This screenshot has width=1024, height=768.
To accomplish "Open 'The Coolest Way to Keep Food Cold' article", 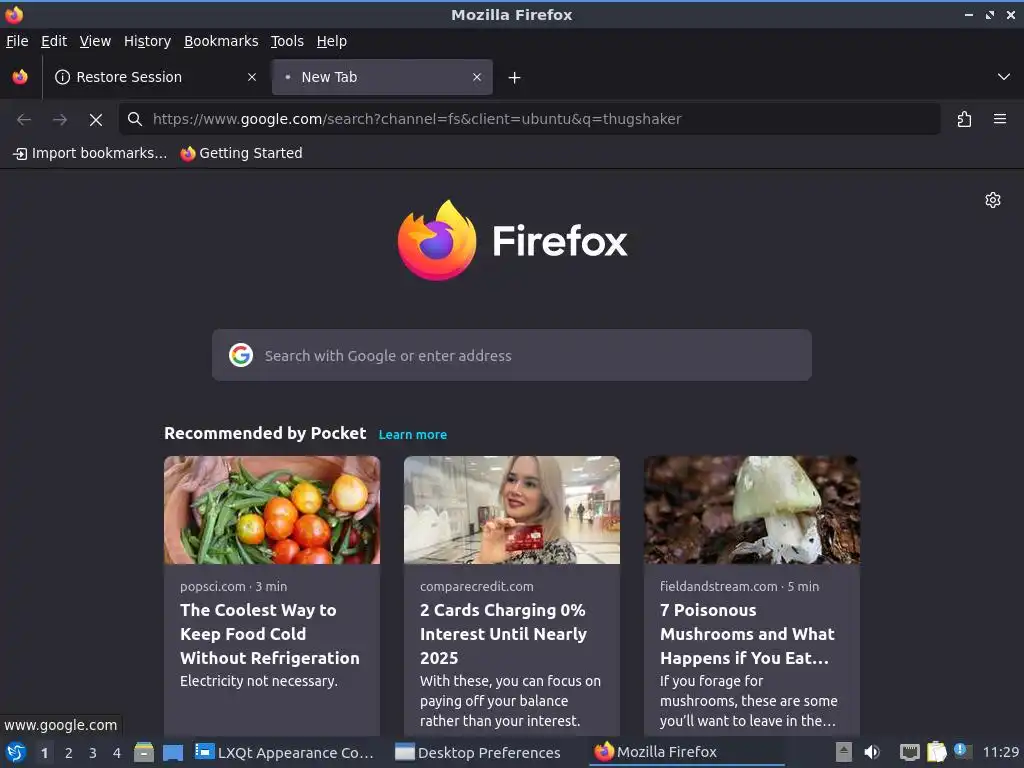I will point(270,634).
